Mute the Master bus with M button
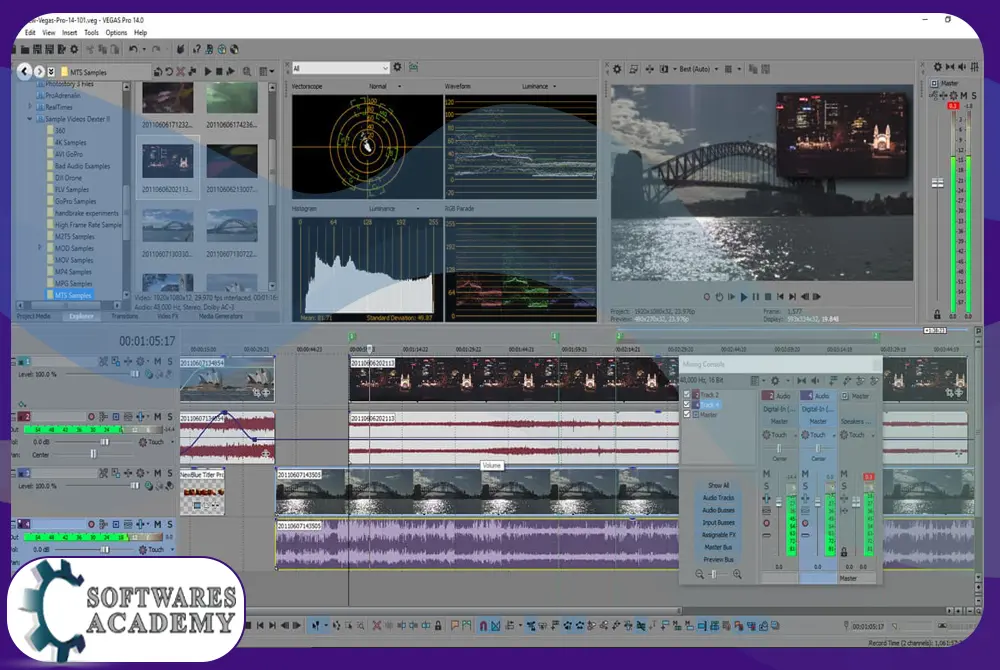The image size is (1000, 670). (x=964, y=96)
